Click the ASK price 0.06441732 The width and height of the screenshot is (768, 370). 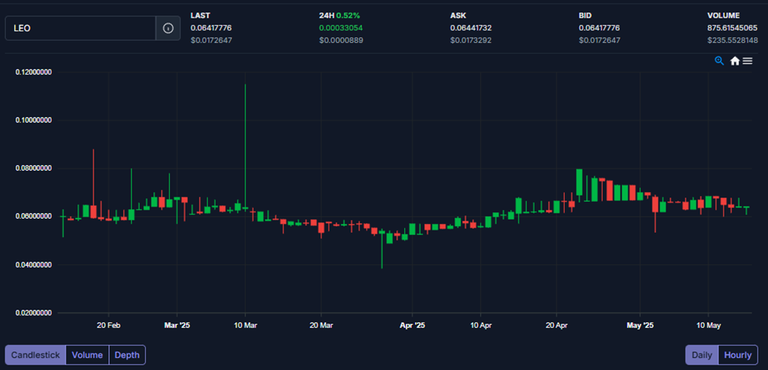point(471,28)
